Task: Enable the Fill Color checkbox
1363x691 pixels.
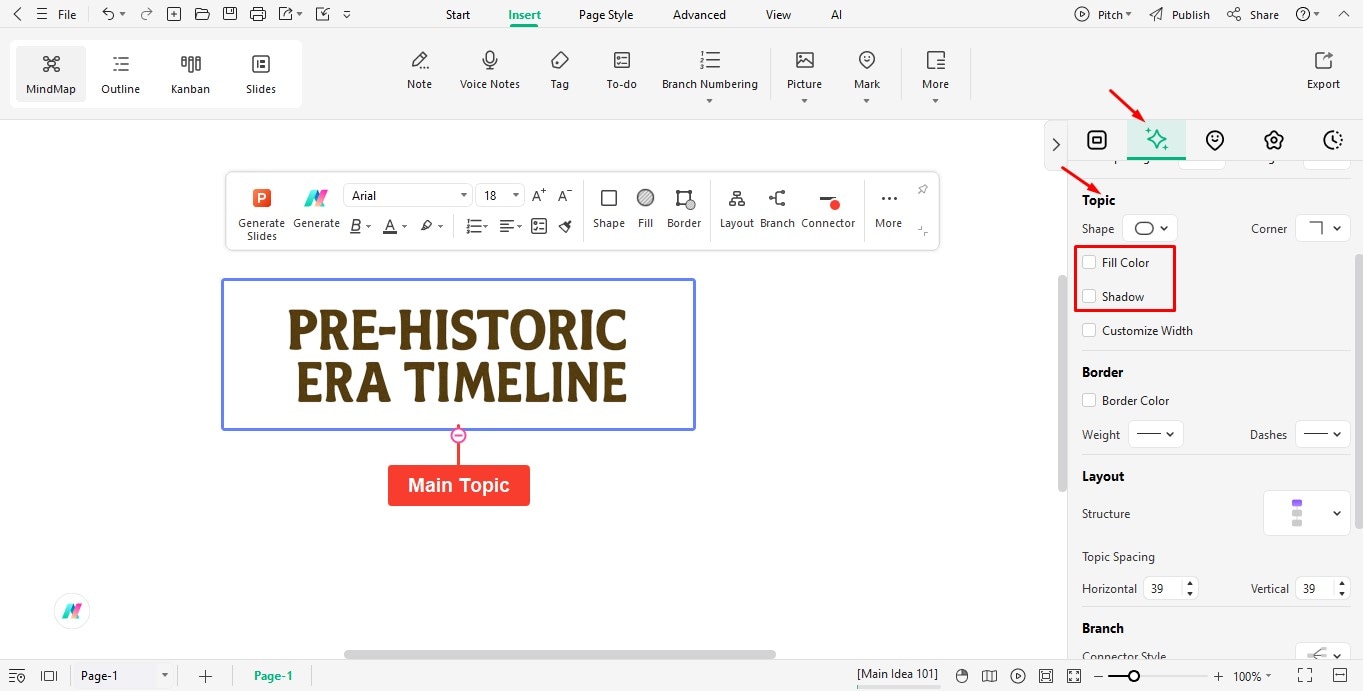Action: (1089, 262)
